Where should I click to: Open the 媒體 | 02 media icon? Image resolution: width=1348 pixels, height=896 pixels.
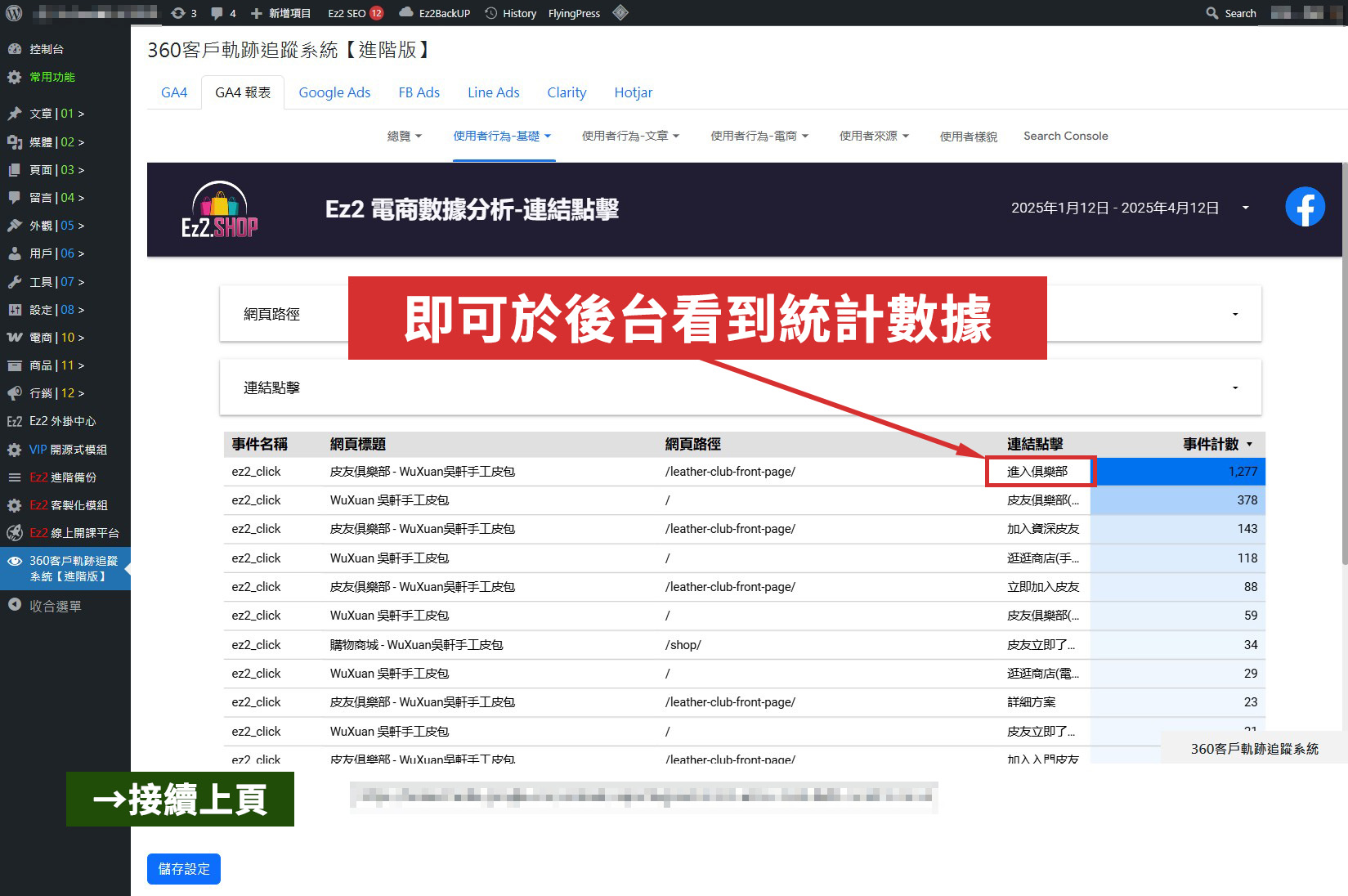(x=15, y=141)
